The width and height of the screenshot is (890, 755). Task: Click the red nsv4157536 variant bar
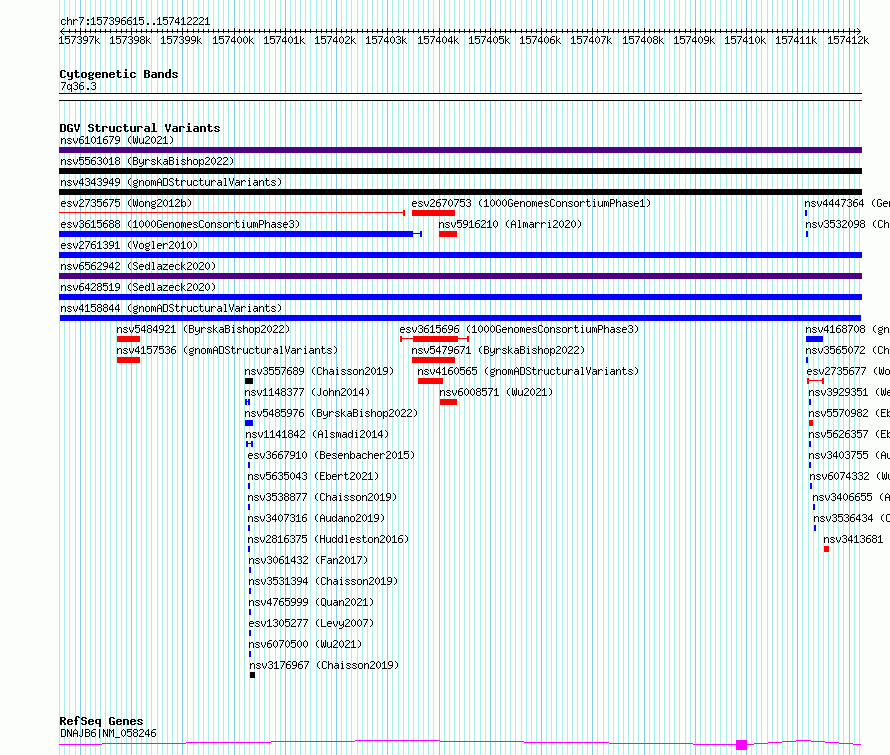(x=128, y=360)
